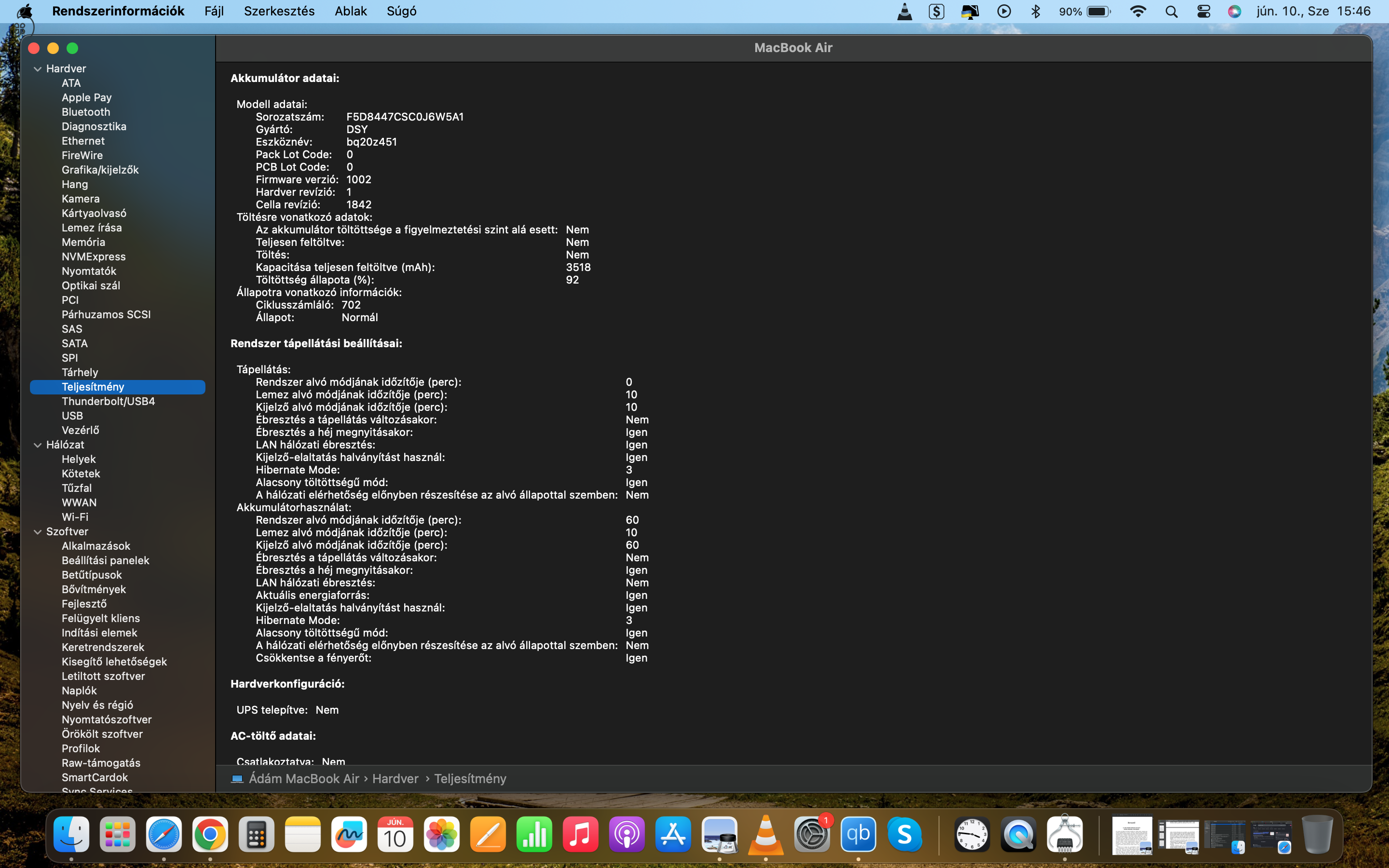Open the Fájl menu
Viewport: 1389px width, 868px height.
[214, 12]
